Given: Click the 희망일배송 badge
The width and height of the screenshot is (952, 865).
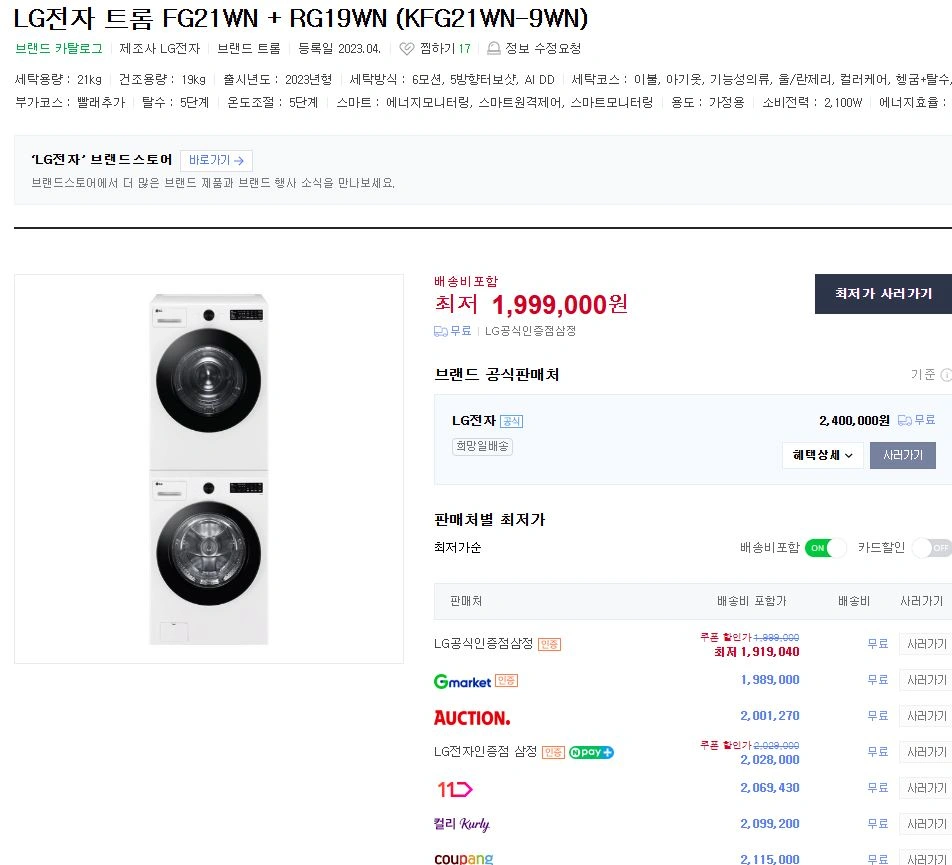Looking at the screenshot, I should (x=482, y=447).
